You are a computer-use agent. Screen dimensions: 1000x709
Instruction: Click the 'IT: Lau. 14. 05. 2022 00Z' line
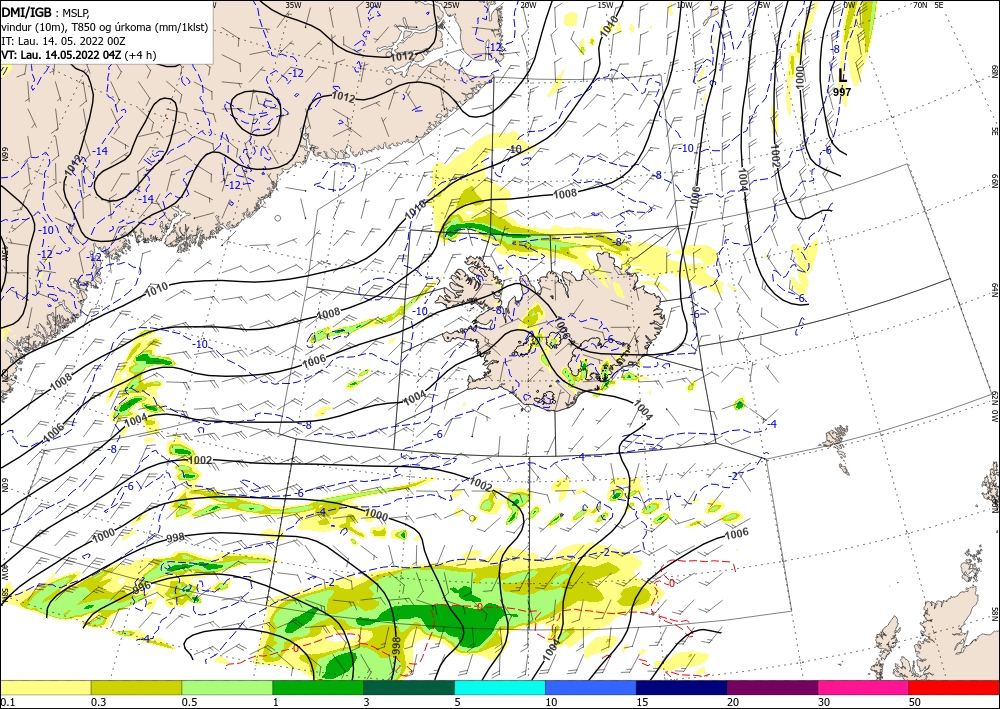pos(63,41)
